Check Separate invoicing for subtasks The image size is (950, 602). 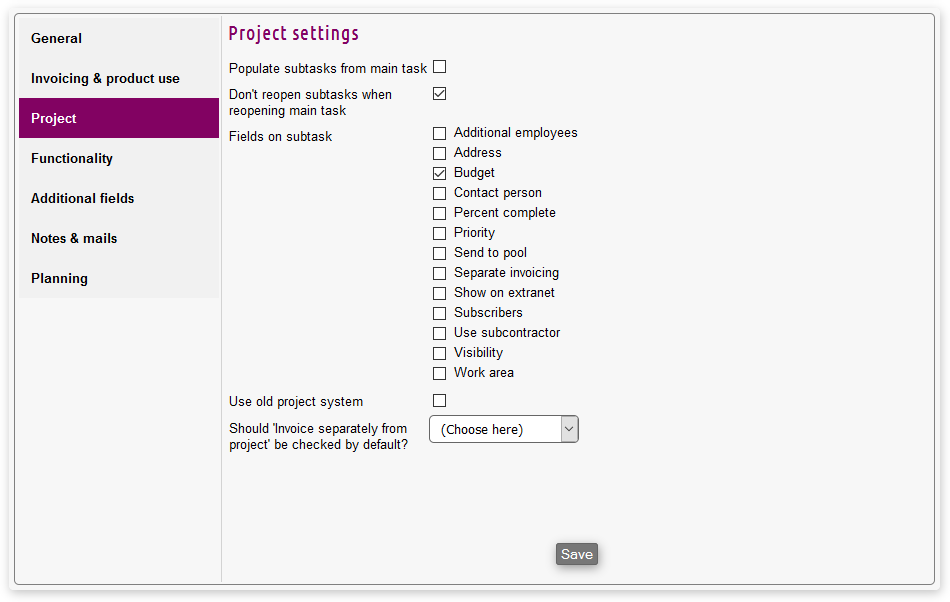pyautogui.click(x=439, y=273)
